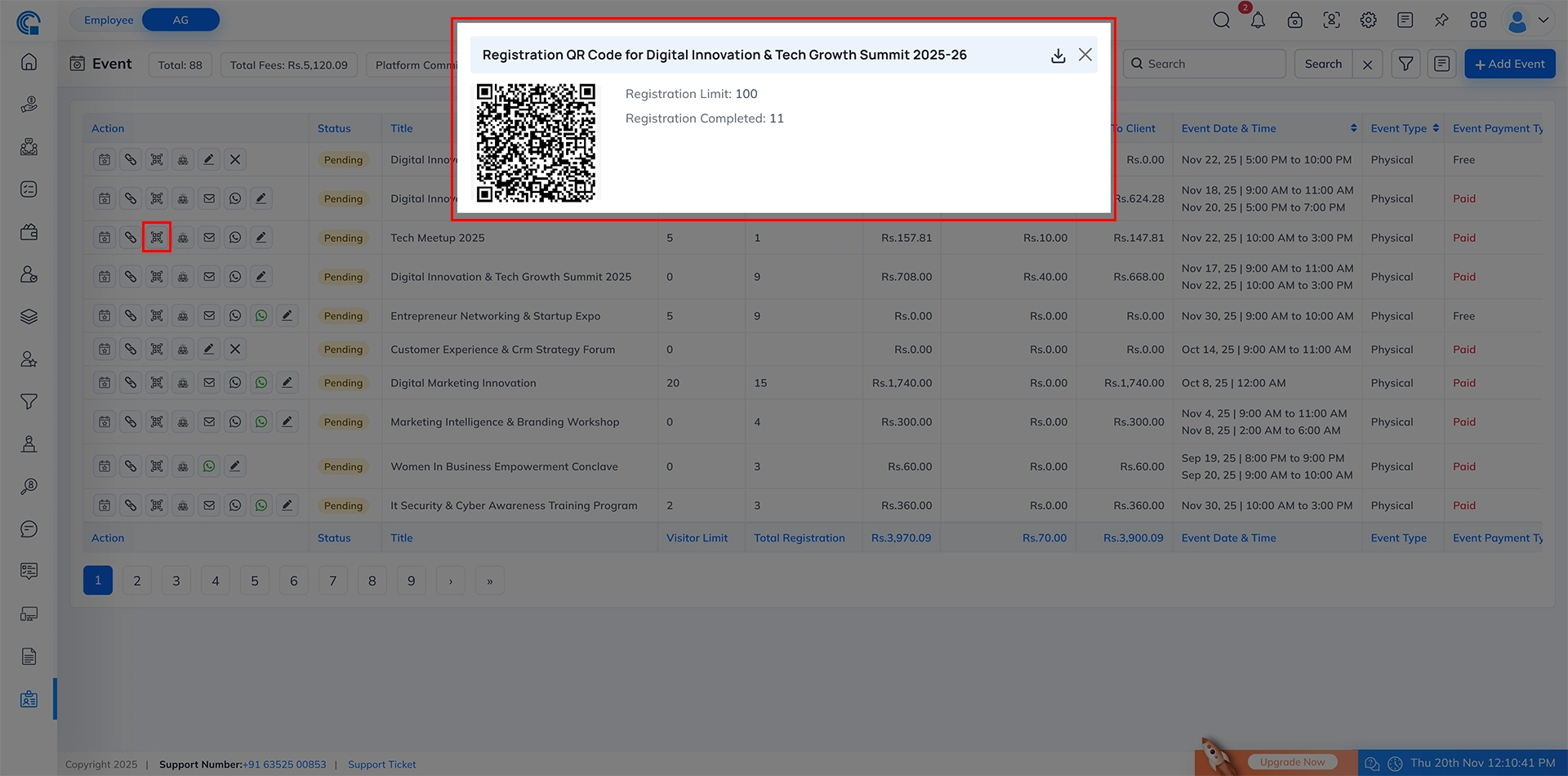The height and width of the screenshot is (776, 1568).
Task: Click the Add Event button
Action: [x=1509, y=63]
